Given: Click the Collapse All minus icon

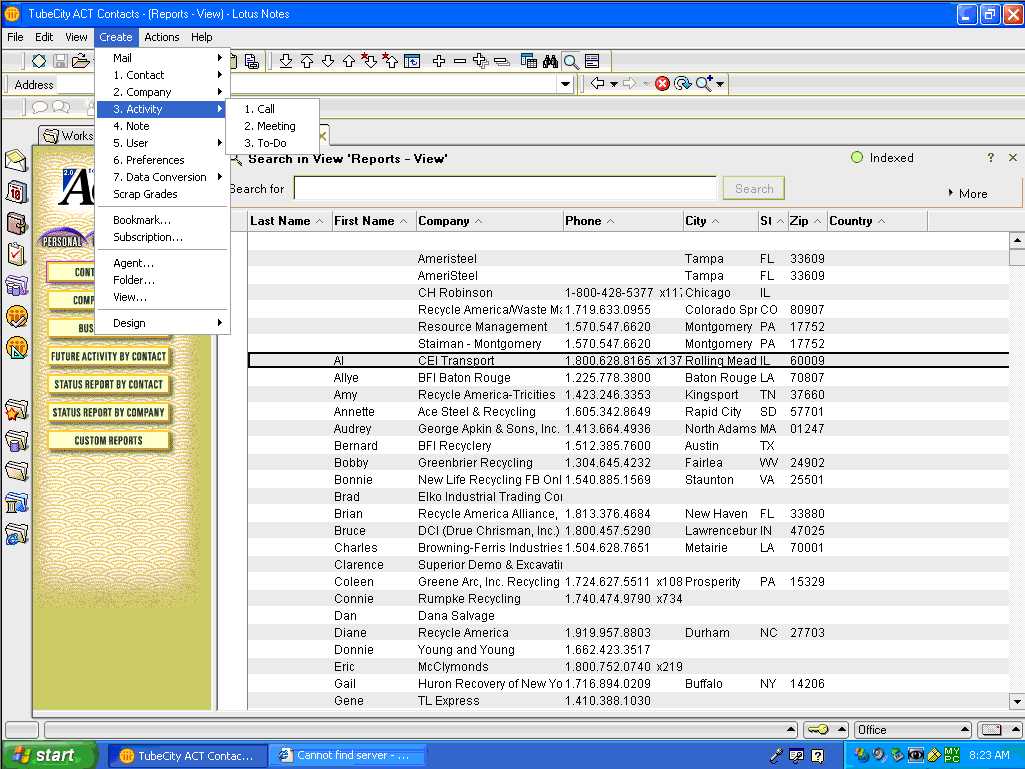Looking at the screenshot, I should tap(502, 61).
